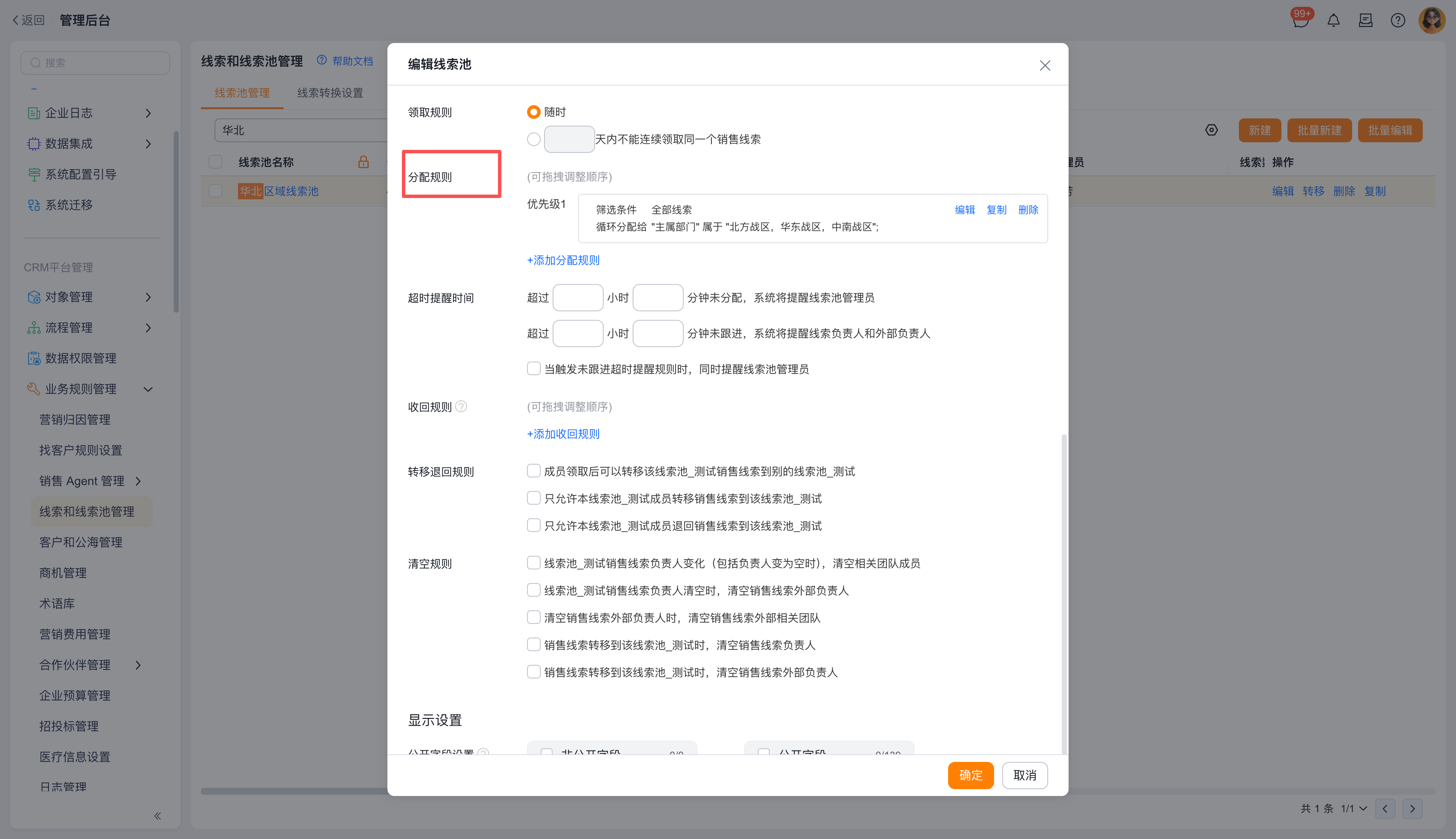The image size is (1456, 839).
Task: Check 清空销售线索外部相关团队 checkbox
Action: (534, 618)
